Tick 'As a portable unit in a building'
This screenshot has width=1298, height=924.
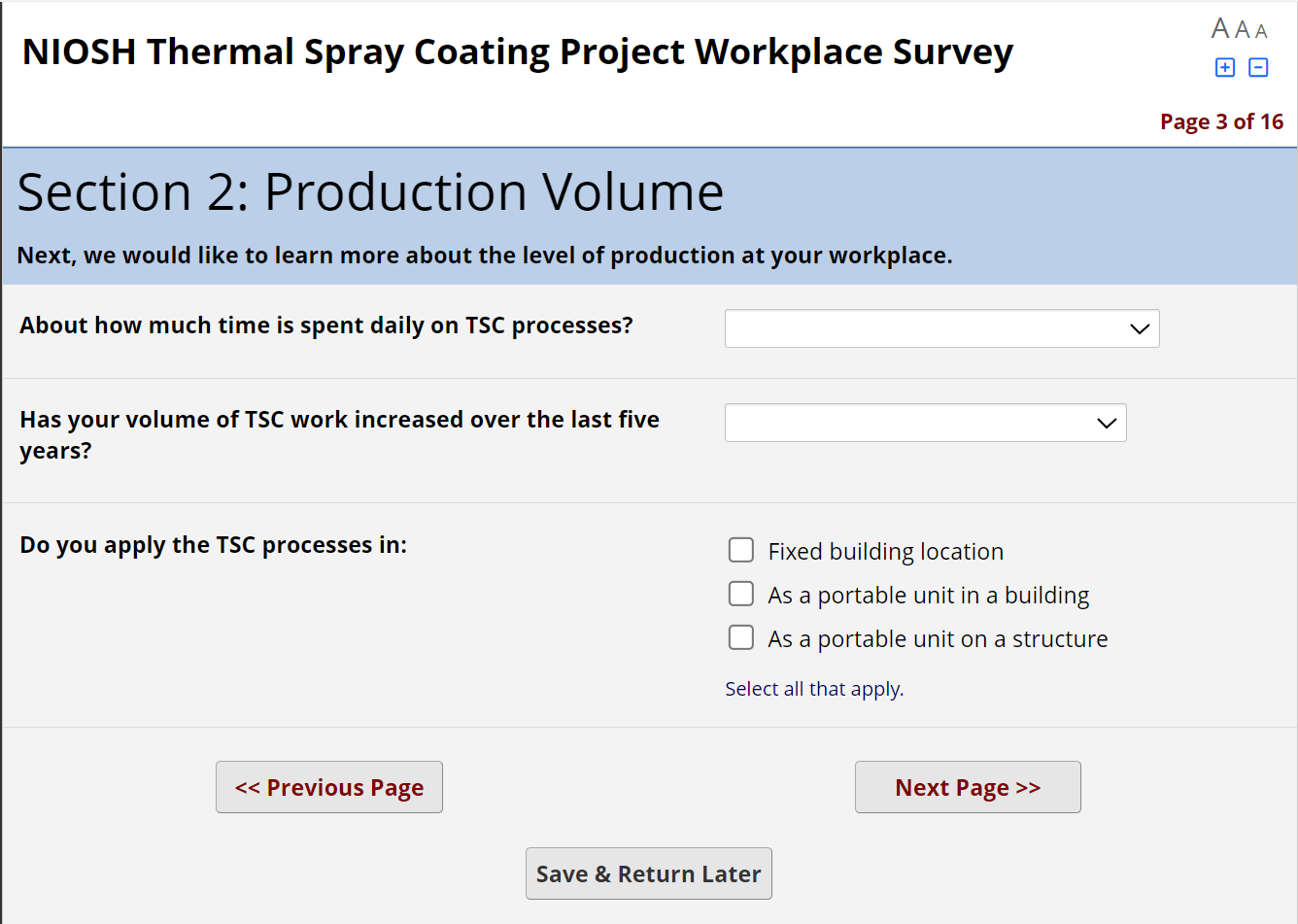(x=741, y=594)
